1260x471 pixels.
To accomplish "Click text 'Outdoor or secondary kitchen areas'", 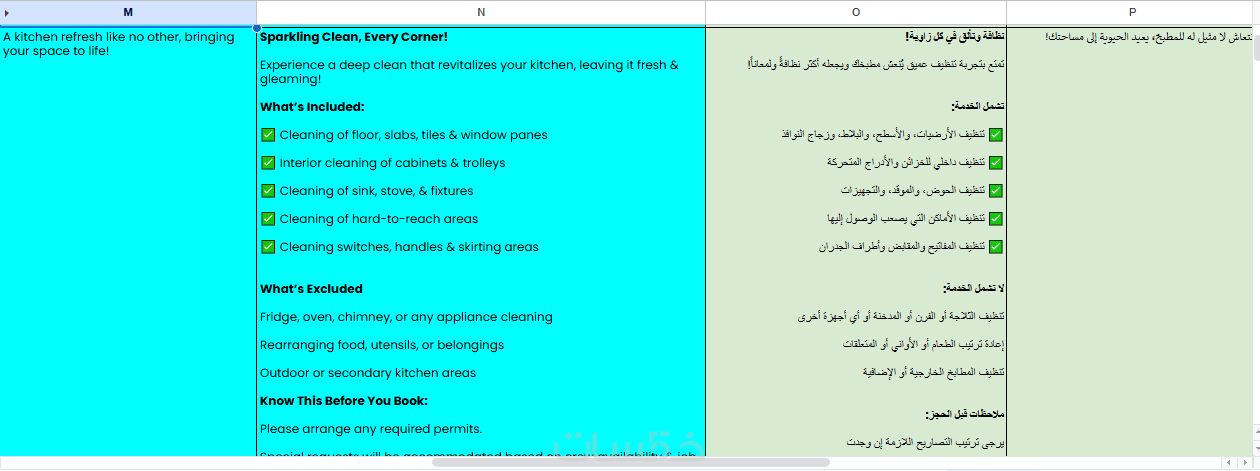I will (x=368, y=373).
